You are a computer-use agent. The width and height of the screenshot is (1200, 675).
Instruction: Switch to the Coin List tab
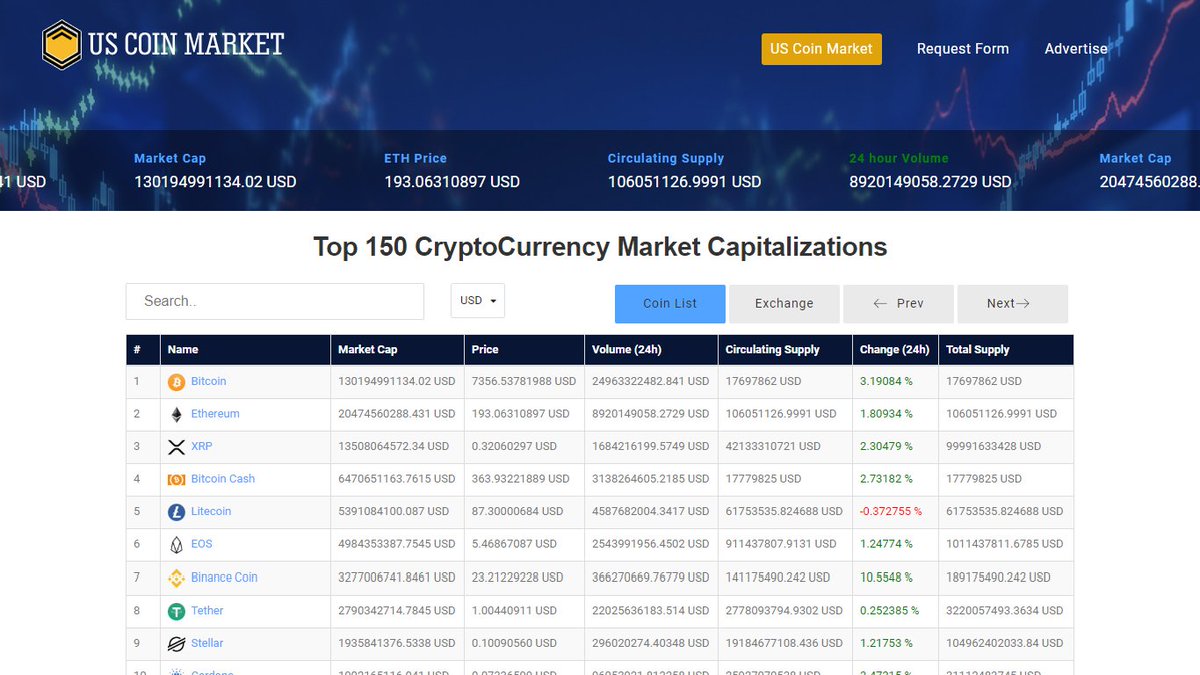[670, 303]
